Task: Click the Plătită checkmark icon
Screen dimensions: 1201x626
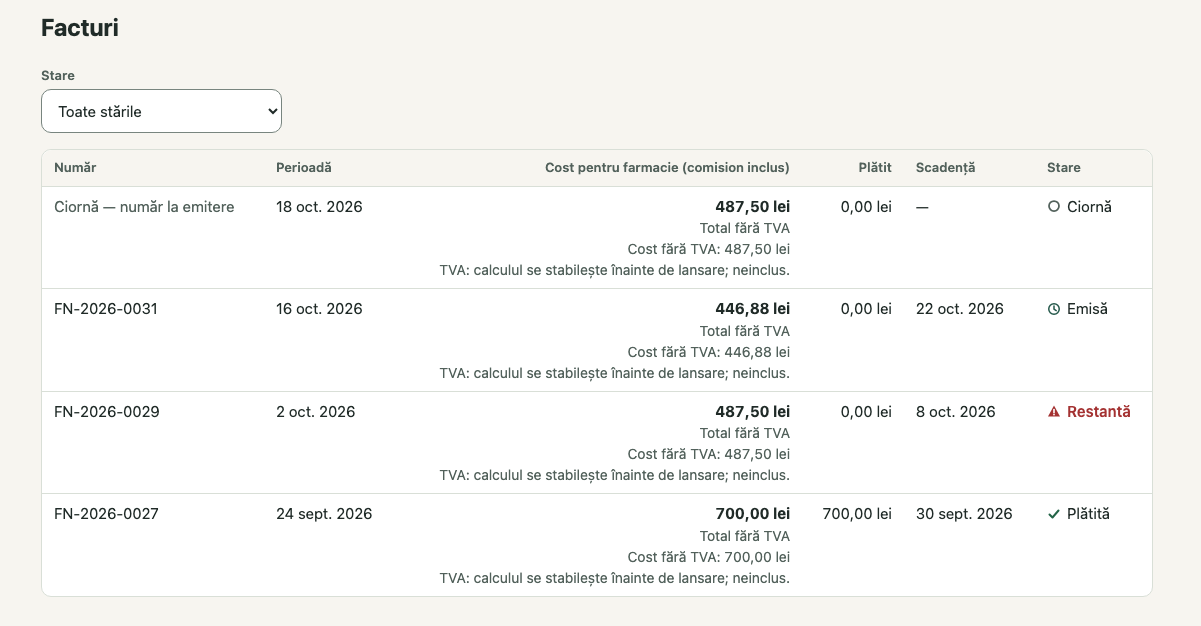Action: click(x=1053, y=514)
